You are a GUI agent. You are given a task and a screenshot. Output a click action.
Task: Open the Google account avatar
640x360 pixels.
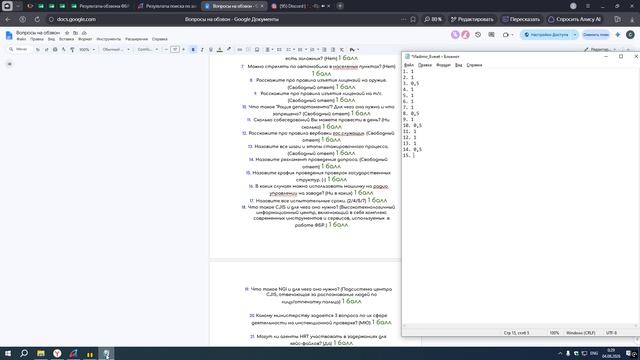630,35
